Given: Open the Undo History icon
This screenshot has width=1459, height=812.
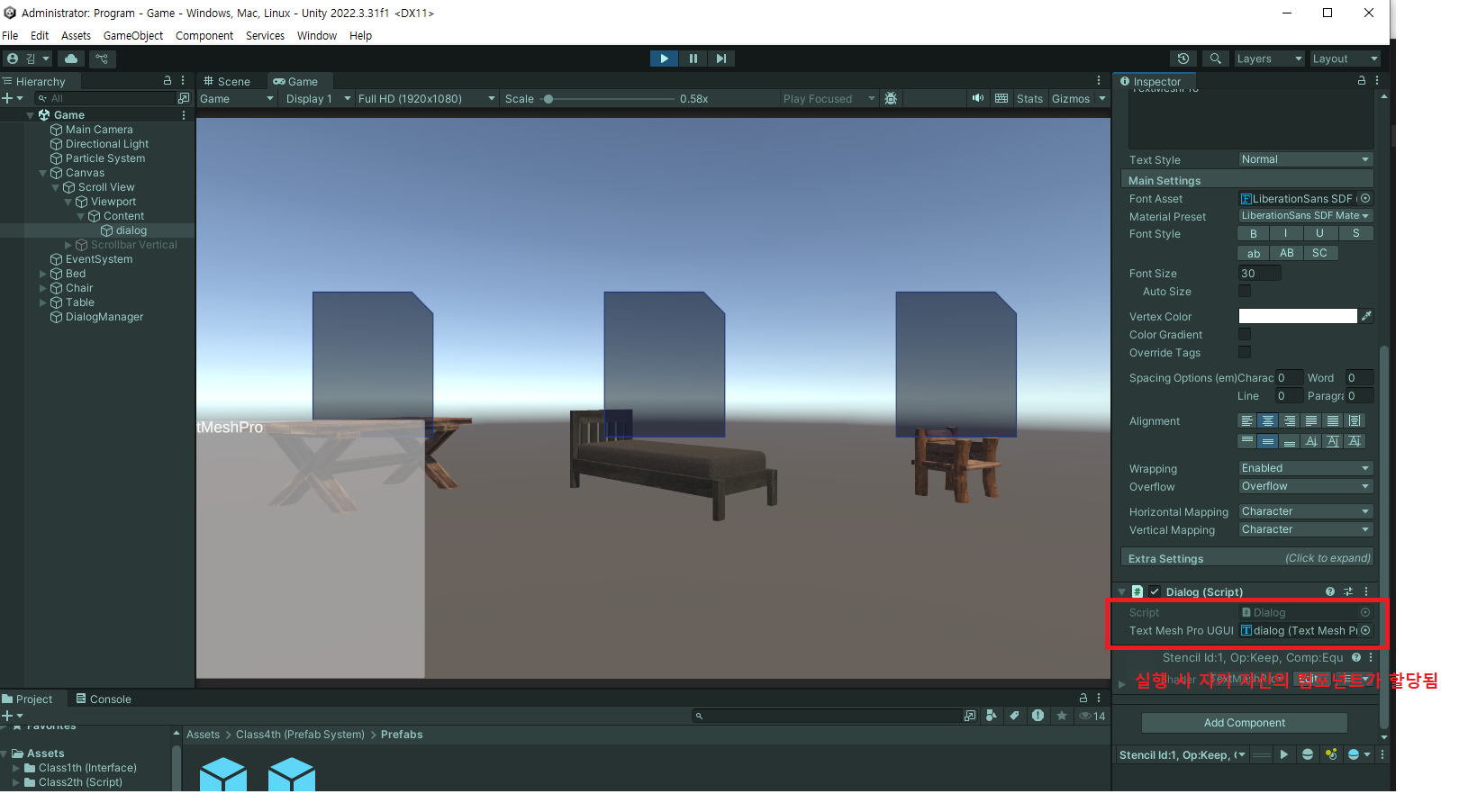Looking at the screenshot, I should 1183,59.
